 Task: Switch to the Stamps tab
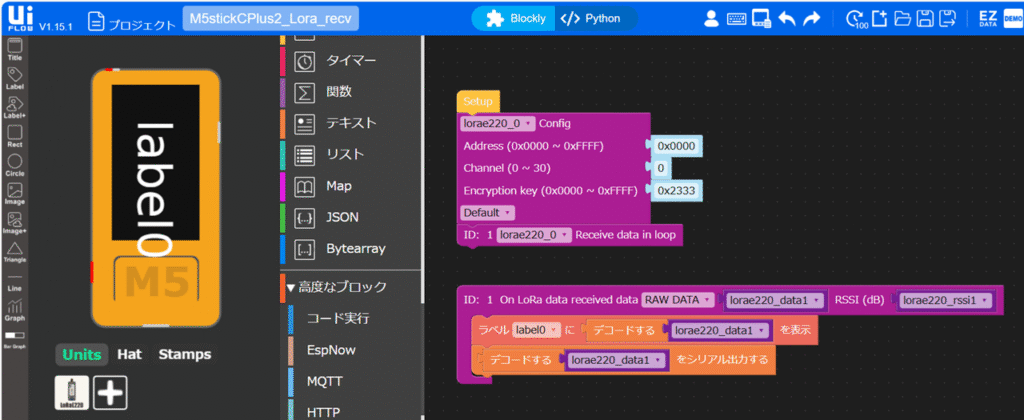pyautogui.click(x=185, y=354)
